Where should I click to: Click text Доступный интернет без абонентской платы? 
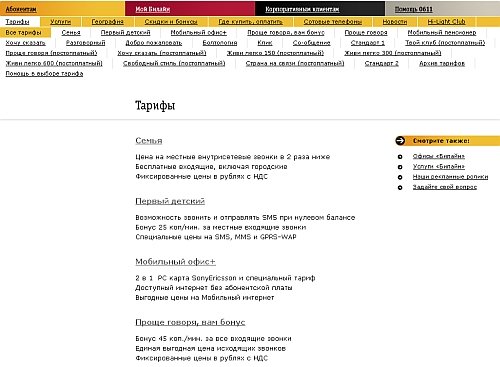pyautogui.click(x=214, y=288)
